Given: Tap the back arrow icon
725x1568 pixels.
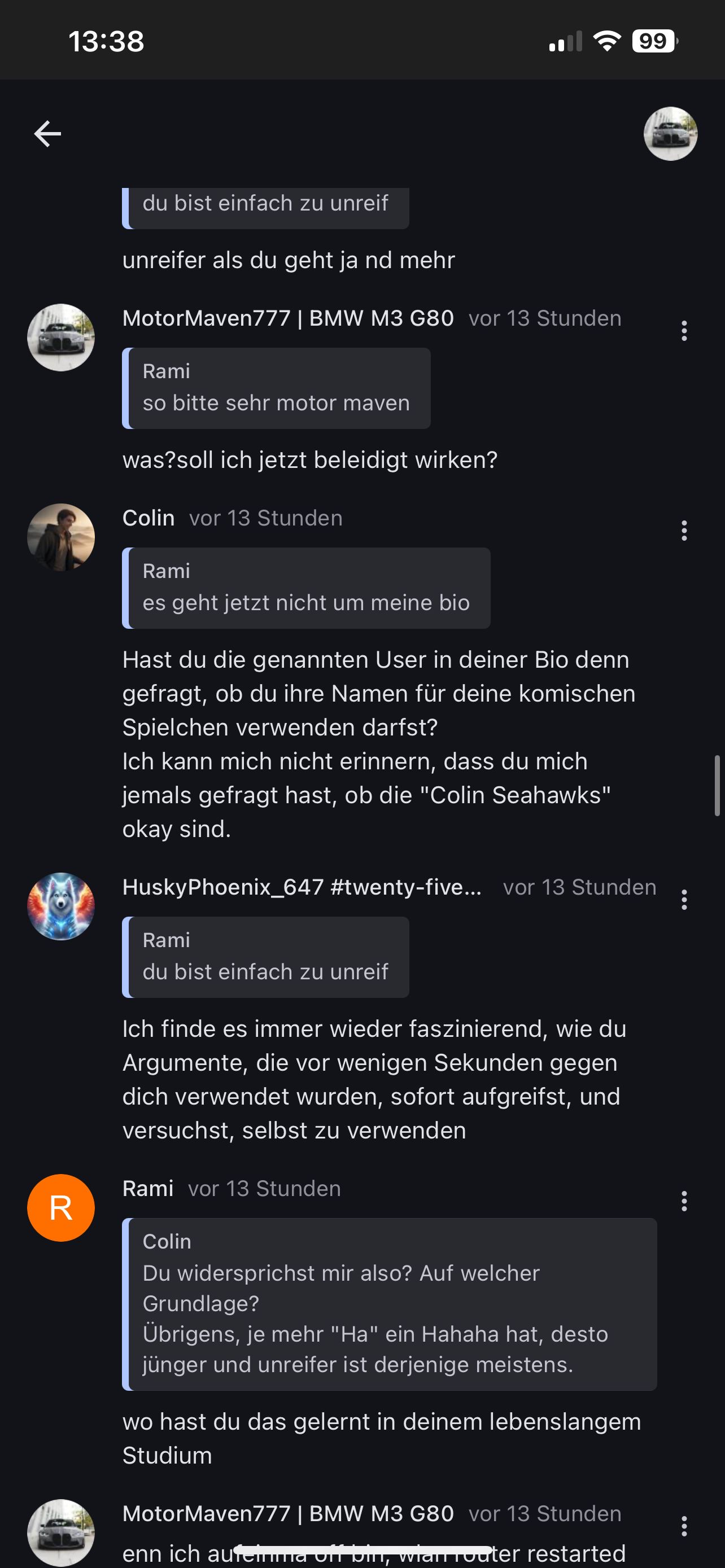Looking at the screenshot, I should click(47, 134).
